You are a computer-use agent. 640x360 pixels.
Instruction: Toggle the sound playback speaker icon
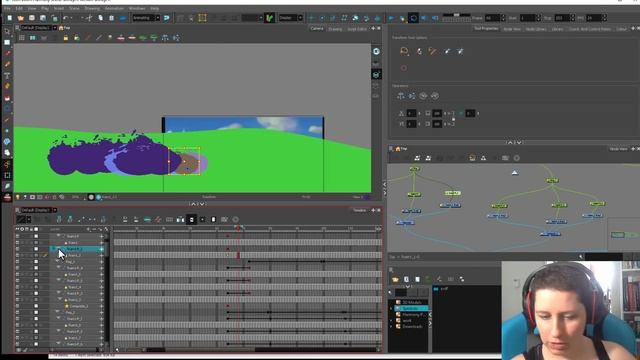tap(424, 18)
